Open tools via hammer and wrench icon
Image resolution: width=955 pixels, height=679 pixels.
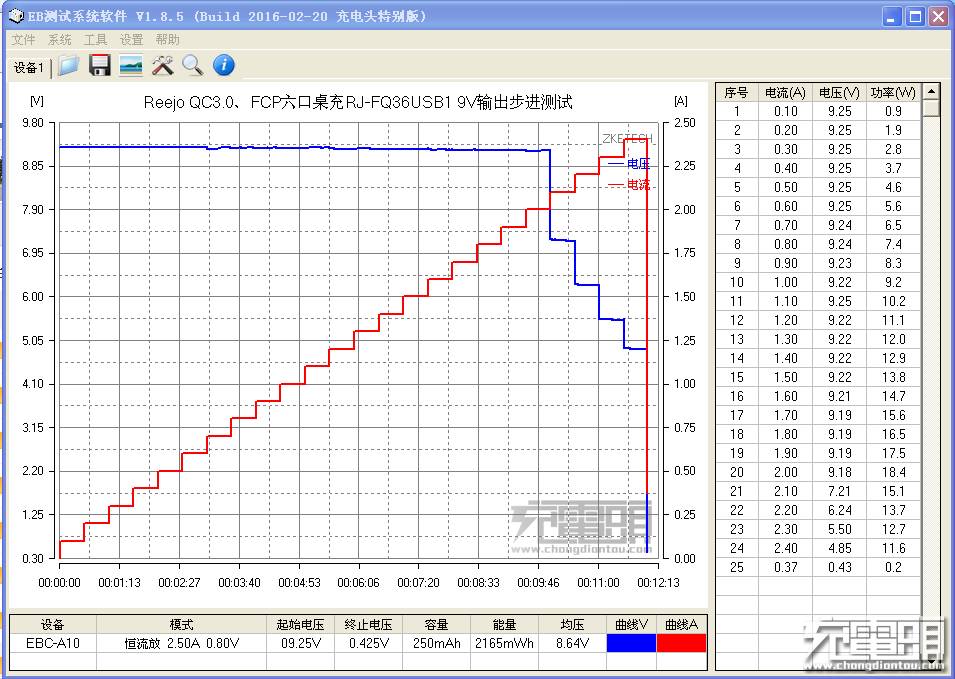(x=162, y=65)
